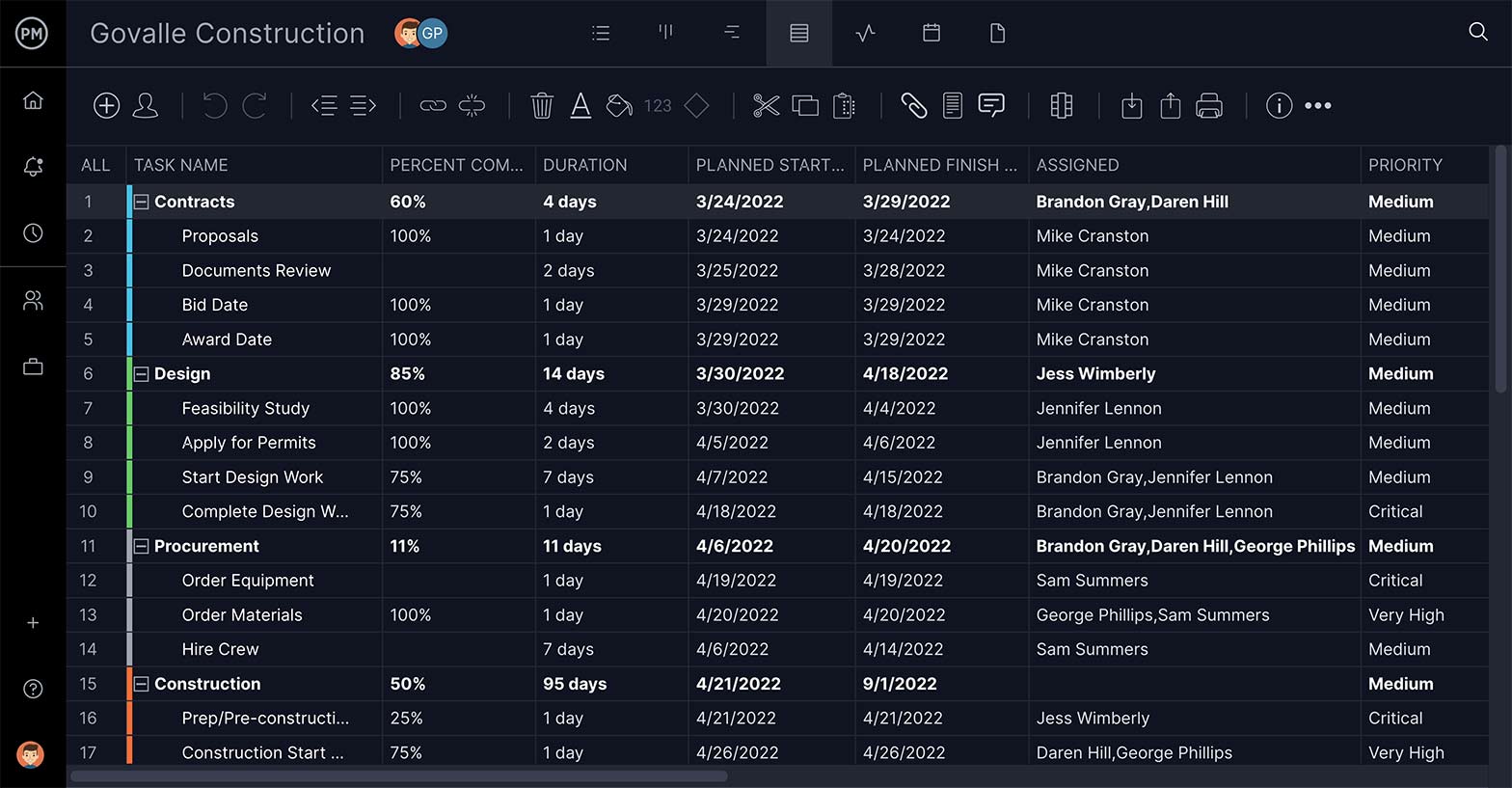This screenshot has width=1512, height=788.
Task: Switch to the sheet view tab
Action: tap(798, 33)
